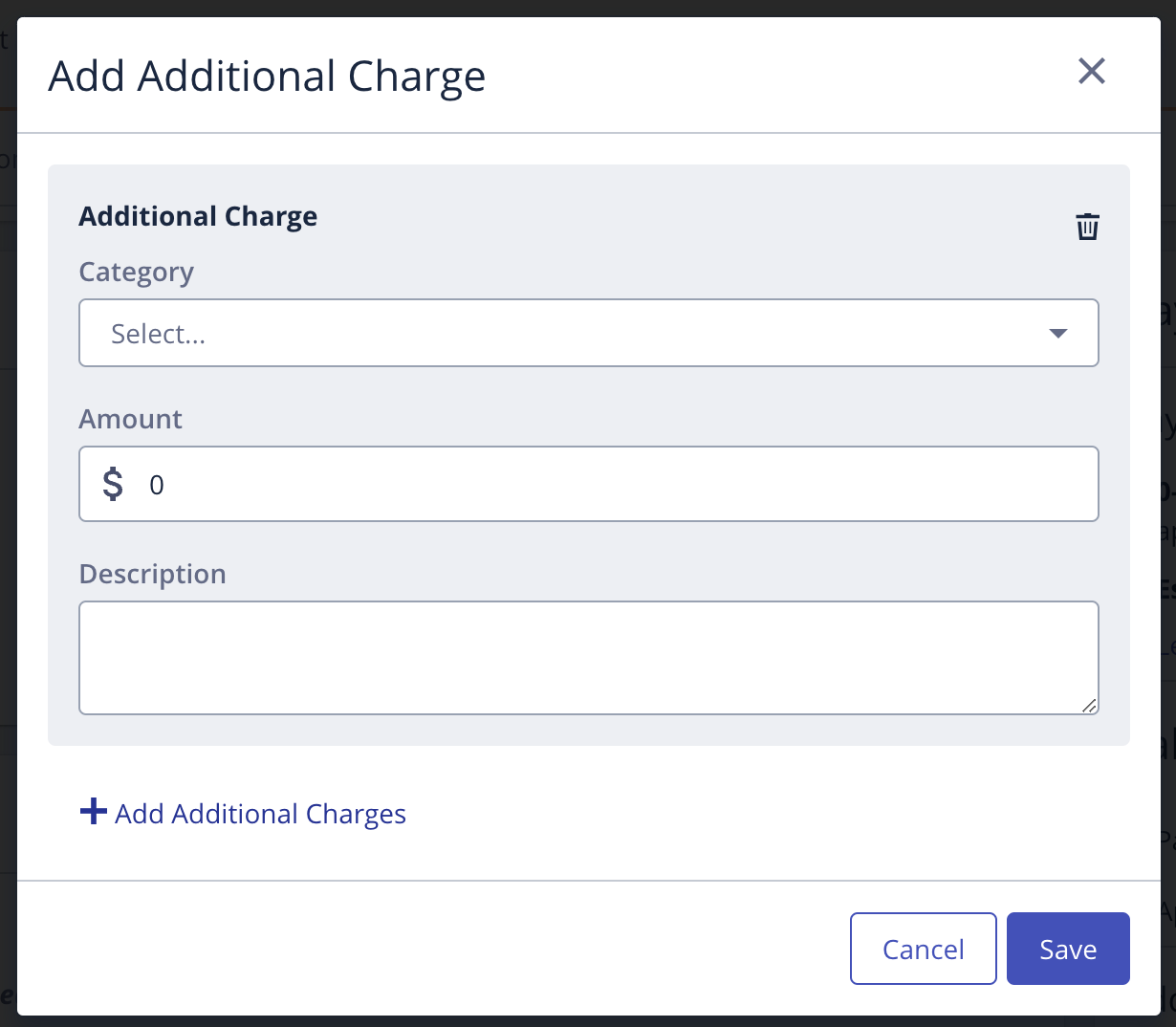Click the Add Additional Charges link
This screenshot has width=1176, height=1027.
tap(260, 813)
